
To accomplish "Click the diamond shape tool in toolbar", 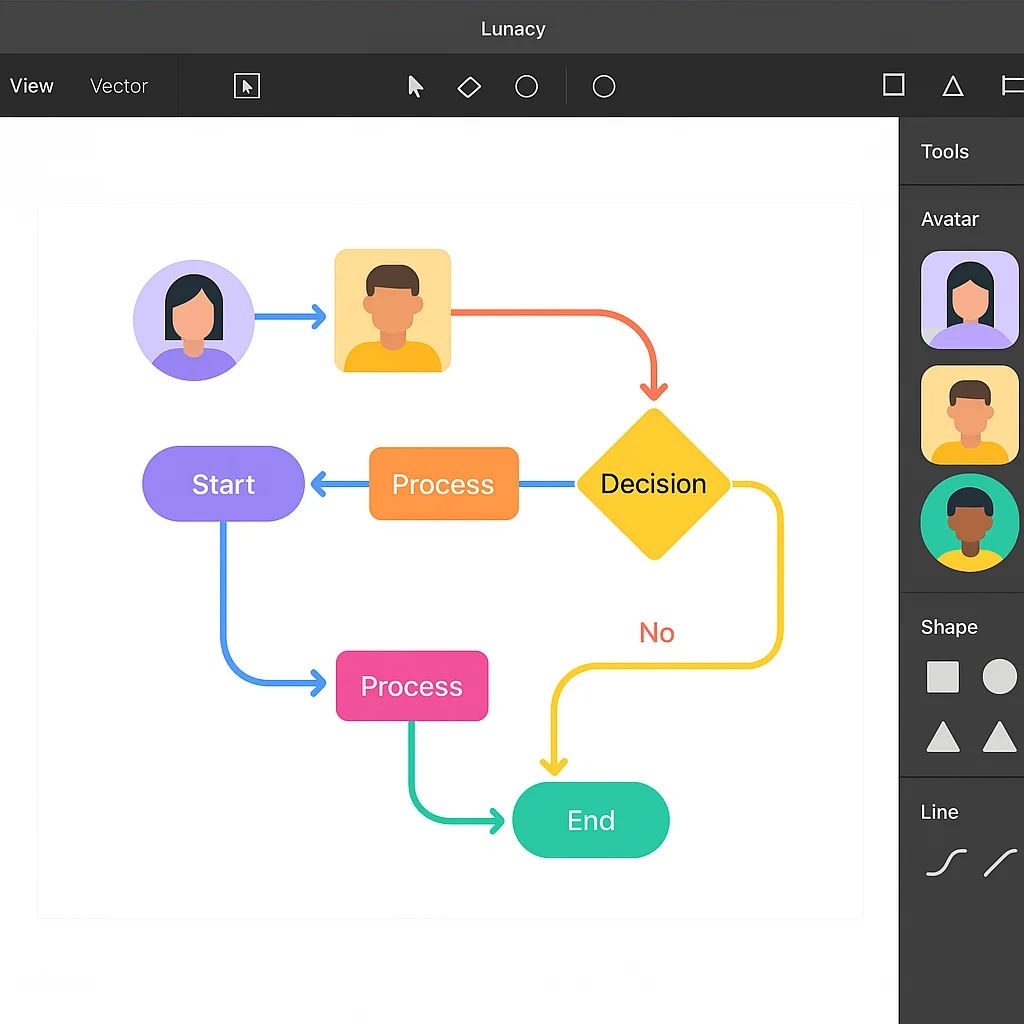I will pyautogui.click(x=469, y=87).
